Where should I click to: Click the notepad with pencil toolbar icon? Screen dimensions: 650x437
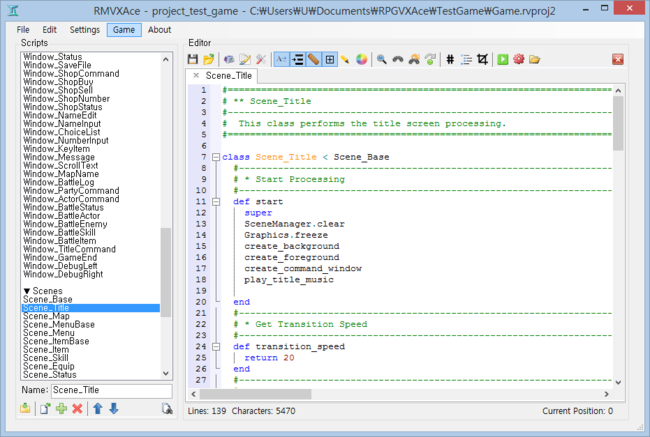[x=245, y=59]
